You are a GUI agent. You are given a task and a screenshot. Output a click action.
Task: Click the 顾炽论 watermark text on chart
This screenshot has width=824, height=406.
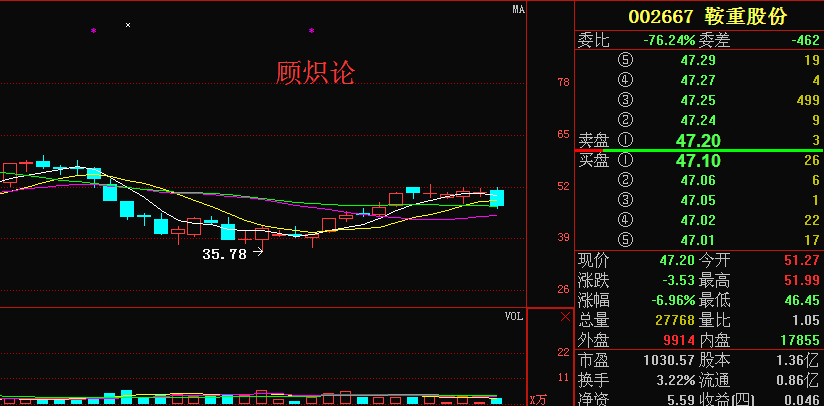coord(315,72)
